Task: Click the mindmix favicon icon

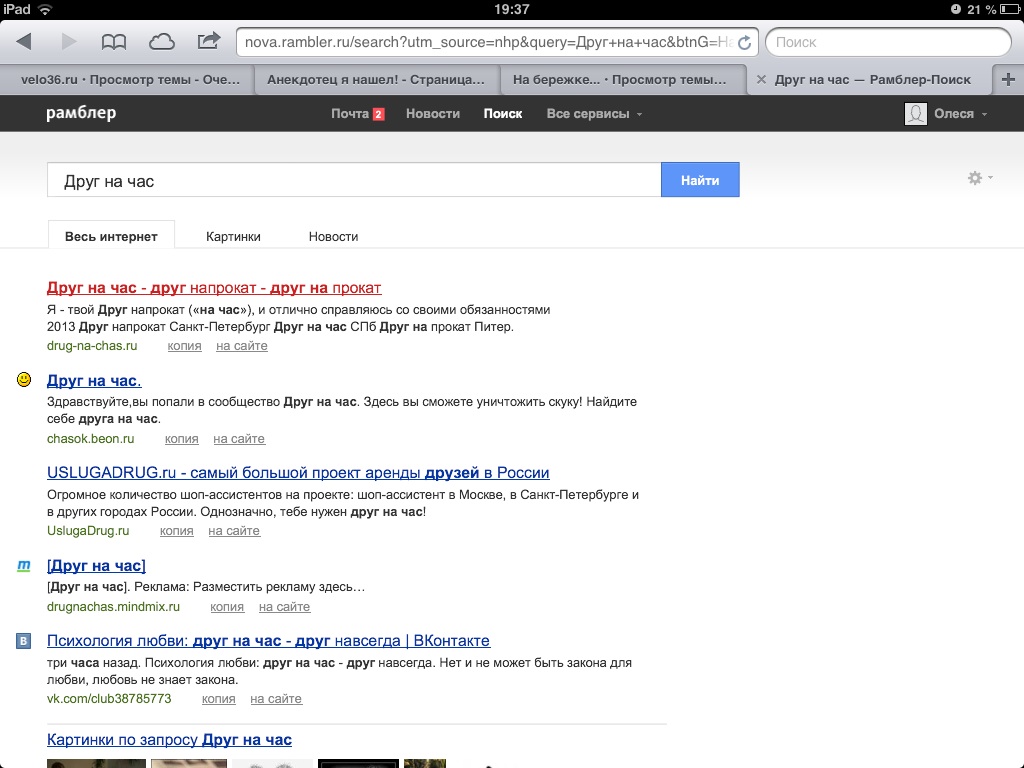Action: 24,565
